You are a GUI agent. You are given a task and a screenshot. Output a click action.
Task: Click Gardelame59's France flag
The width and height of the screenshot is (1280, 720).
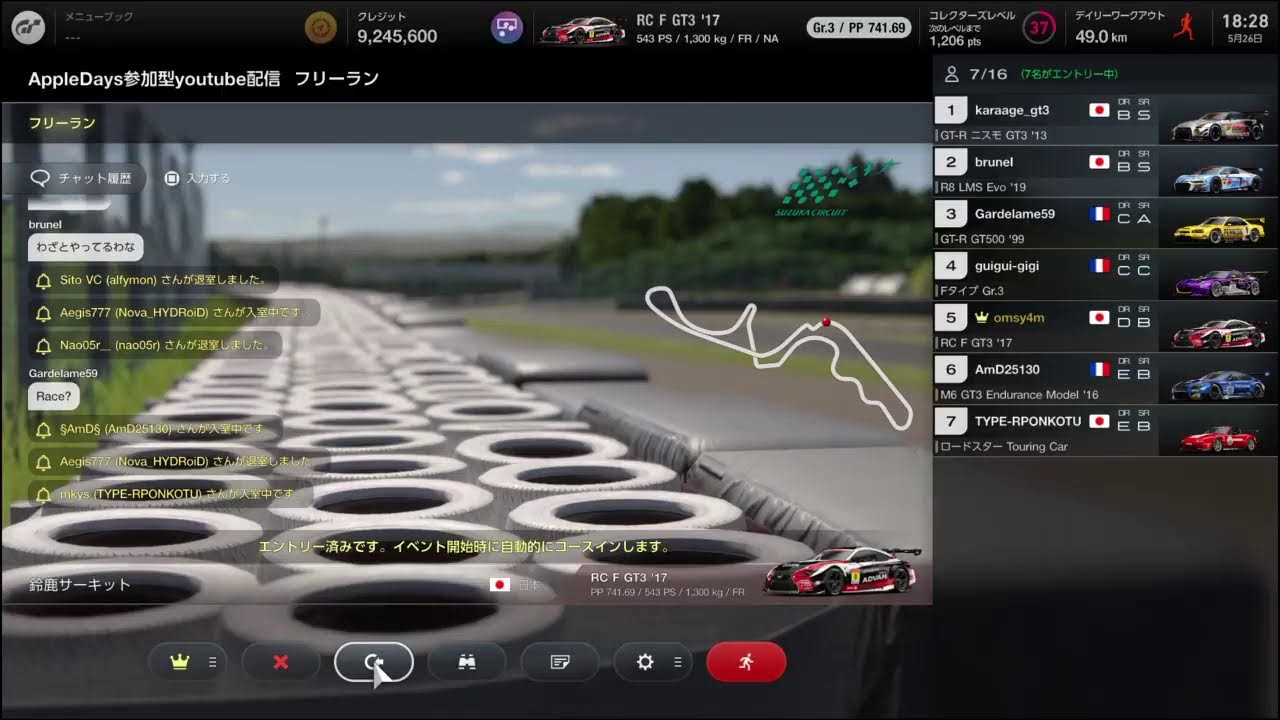point(1099,214)
